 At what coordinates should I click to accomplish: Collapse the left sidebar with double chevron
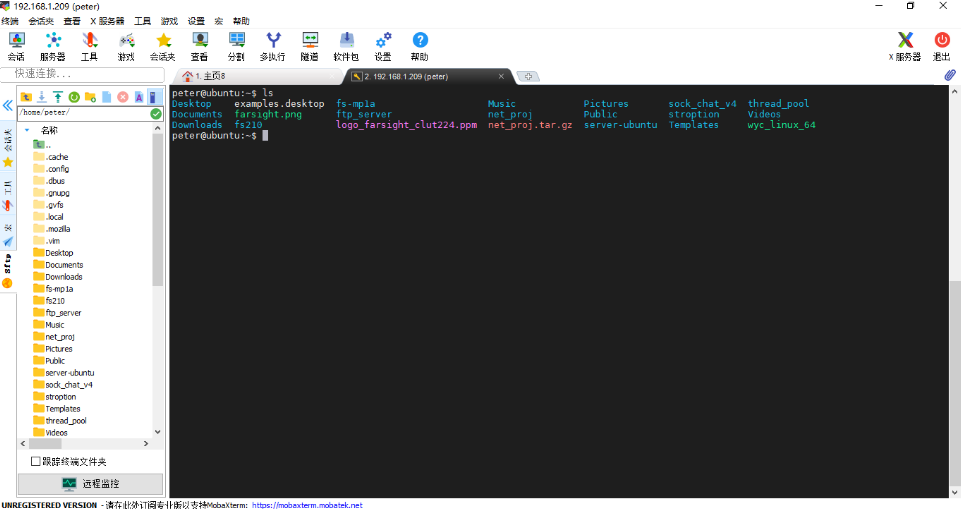[x=7, y=105]
